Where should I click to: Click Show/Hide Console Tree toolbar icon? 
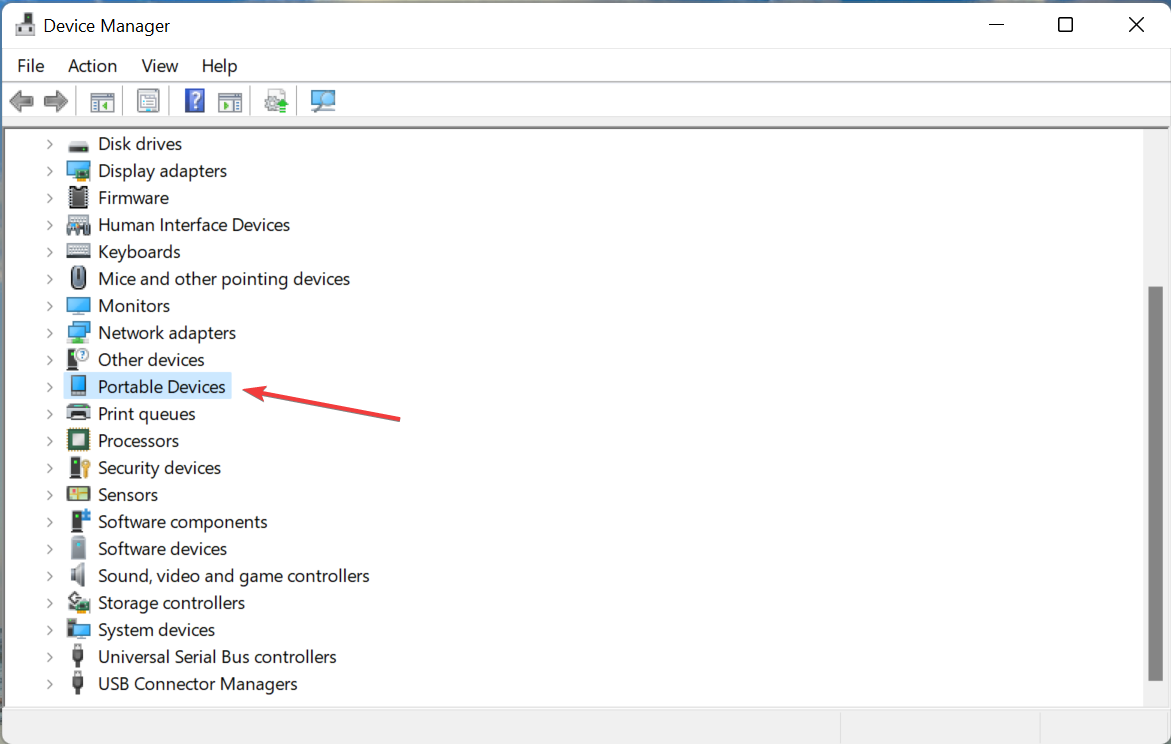click(102, 102)
